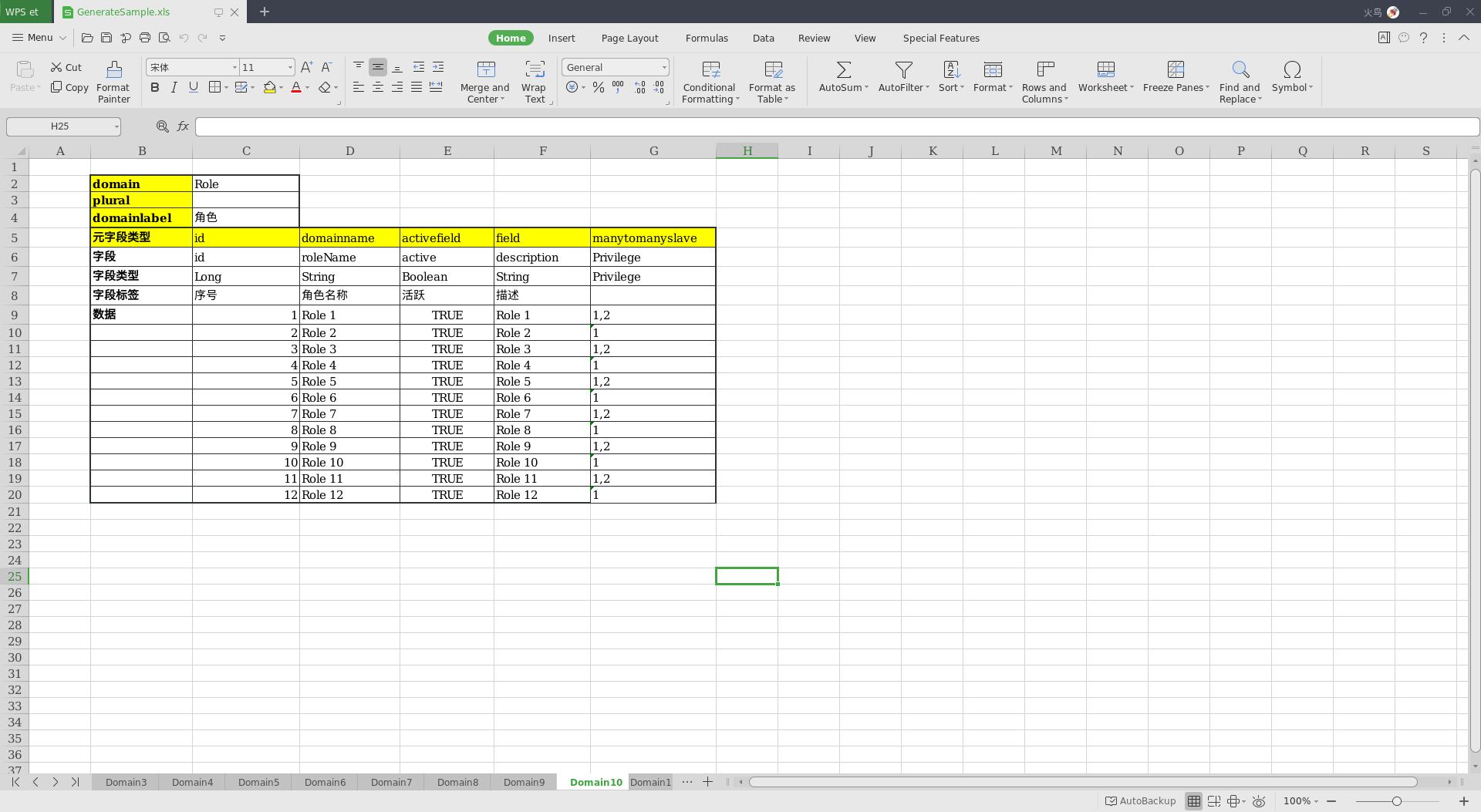
Task: Open Conditional Formatting menu
Action: click(710, 82)
